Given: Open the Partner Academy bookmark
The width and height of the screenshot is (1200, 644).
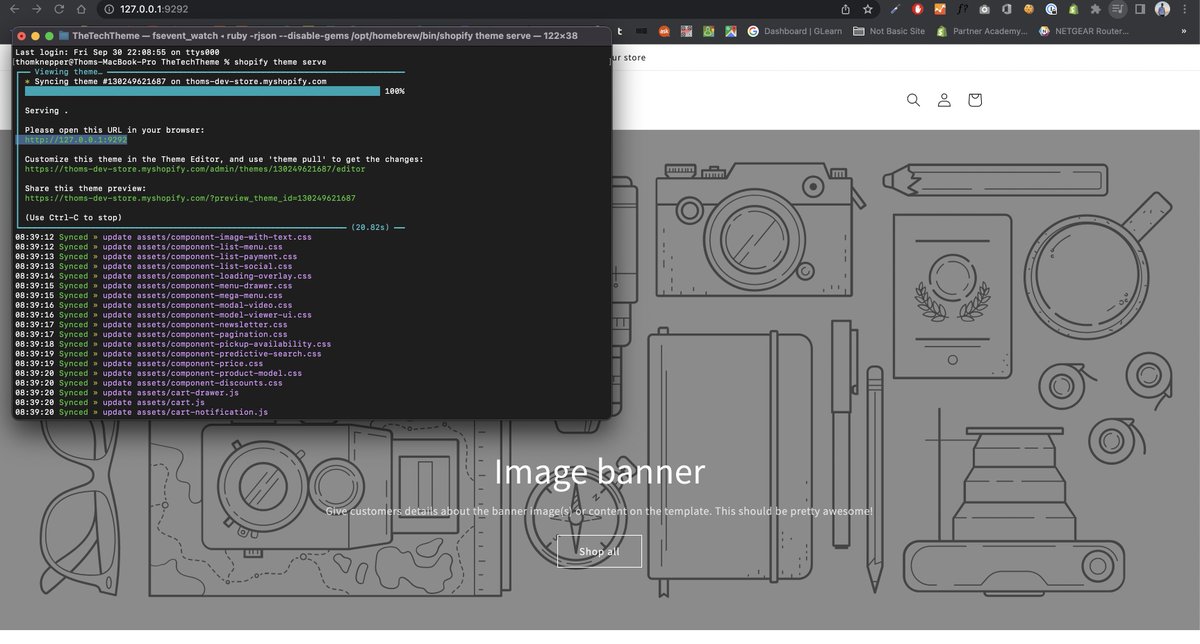Looking at the screenshot, I should (x=982, y=31).
